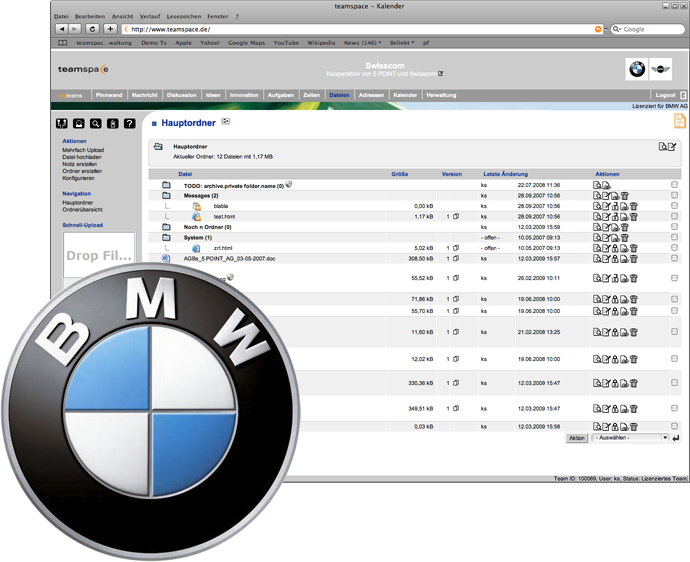Open the '- Auswählen -' action dropdown
The height and width of the screenshot is (562, 690).
tap(630, 438)
